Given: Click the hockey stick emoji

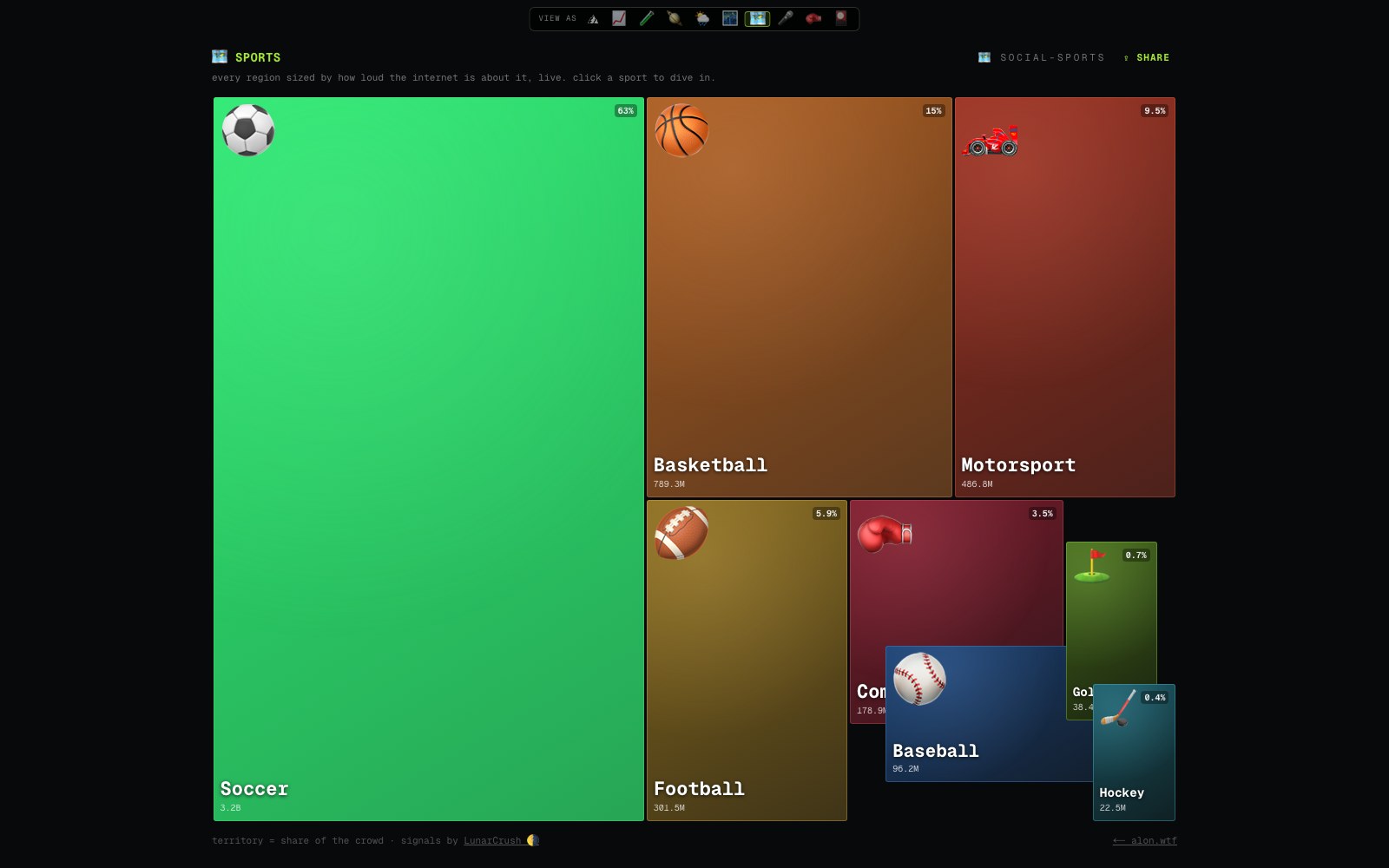Looking at the screenshot, I should pyautogui.click(x=1118, y=707).
